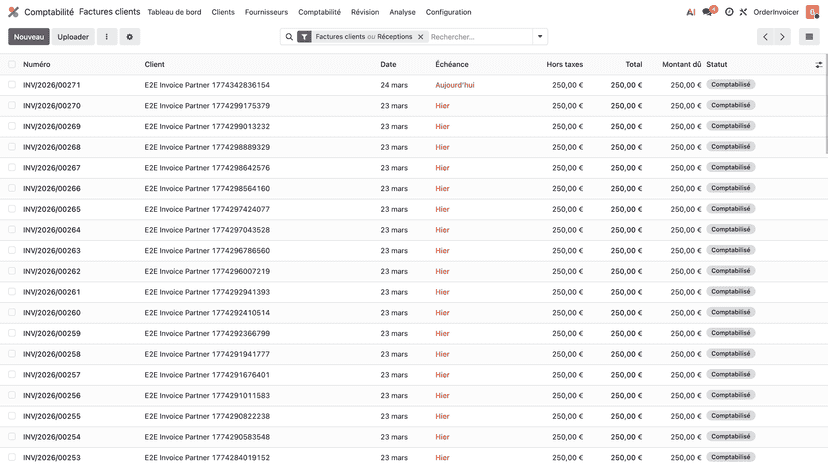Check the box for INV/2026/00268
This screenshot has width=828, height=466.
12,146
